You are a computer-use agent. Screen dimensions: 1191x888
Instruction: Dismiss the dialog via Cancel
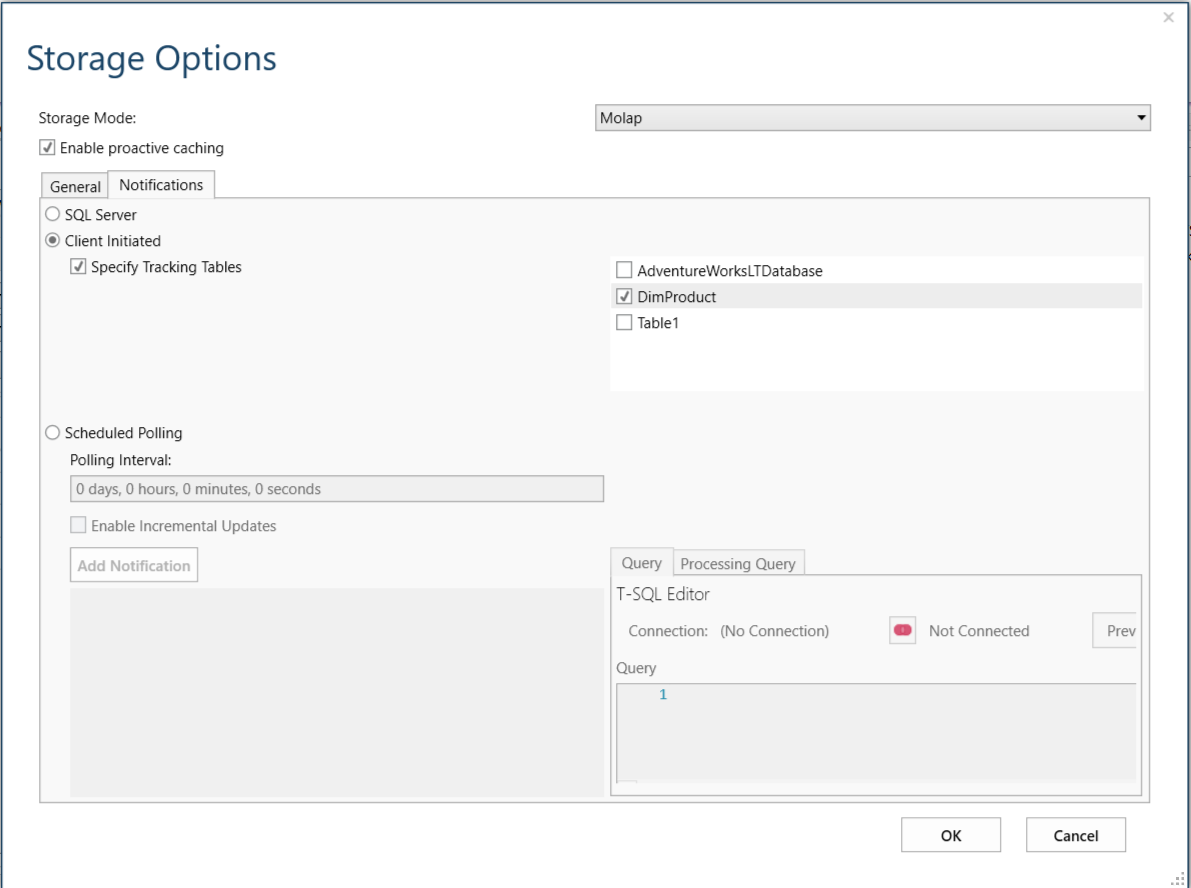pos(1075,834)
